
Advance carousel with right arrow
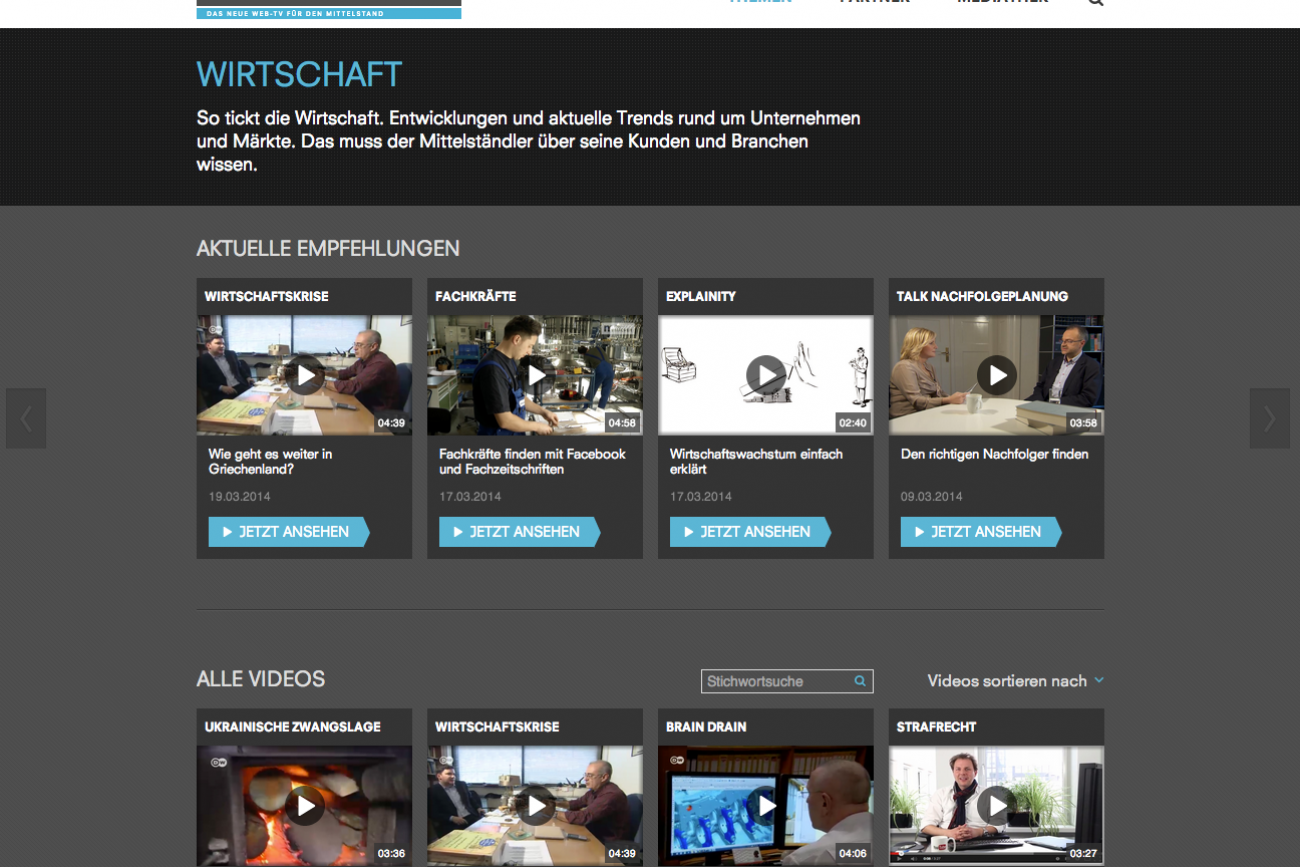point(1269,418)
